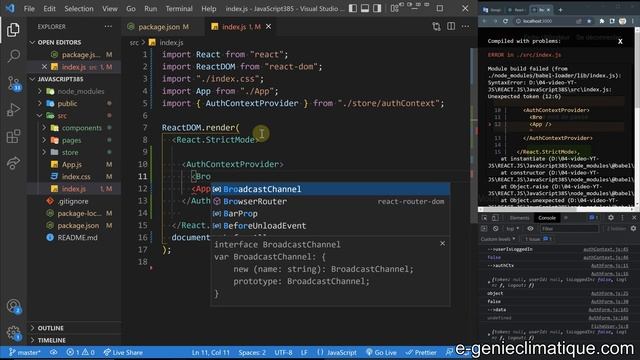Select BrowserRouter suggestion from autocomplete
The height and width of the screenshot is (360, 640).
(331, 201)
